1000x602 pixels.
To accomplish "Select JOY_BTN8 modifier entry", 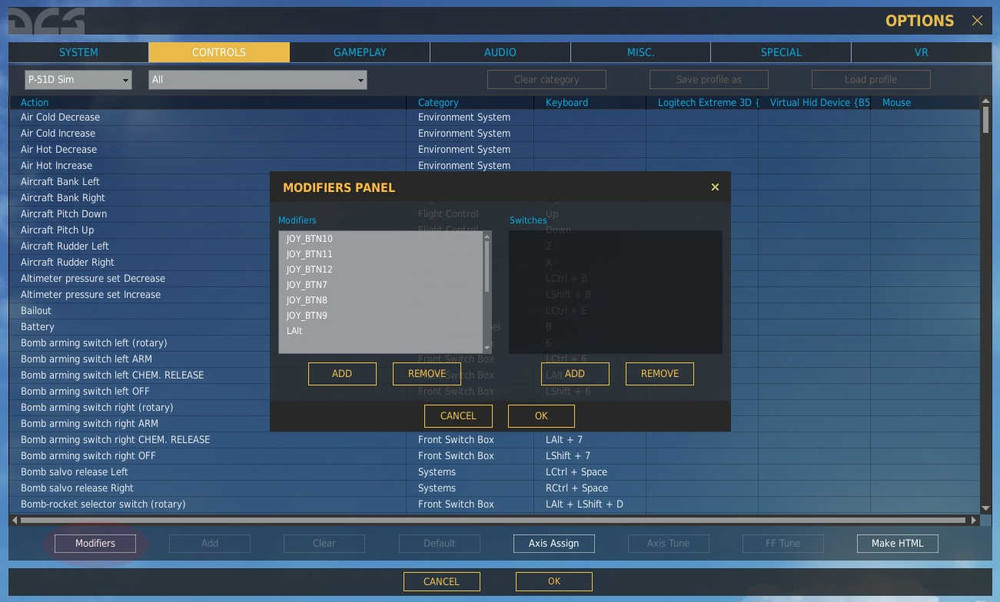I will pyautogui.click(x=381, y=300).
